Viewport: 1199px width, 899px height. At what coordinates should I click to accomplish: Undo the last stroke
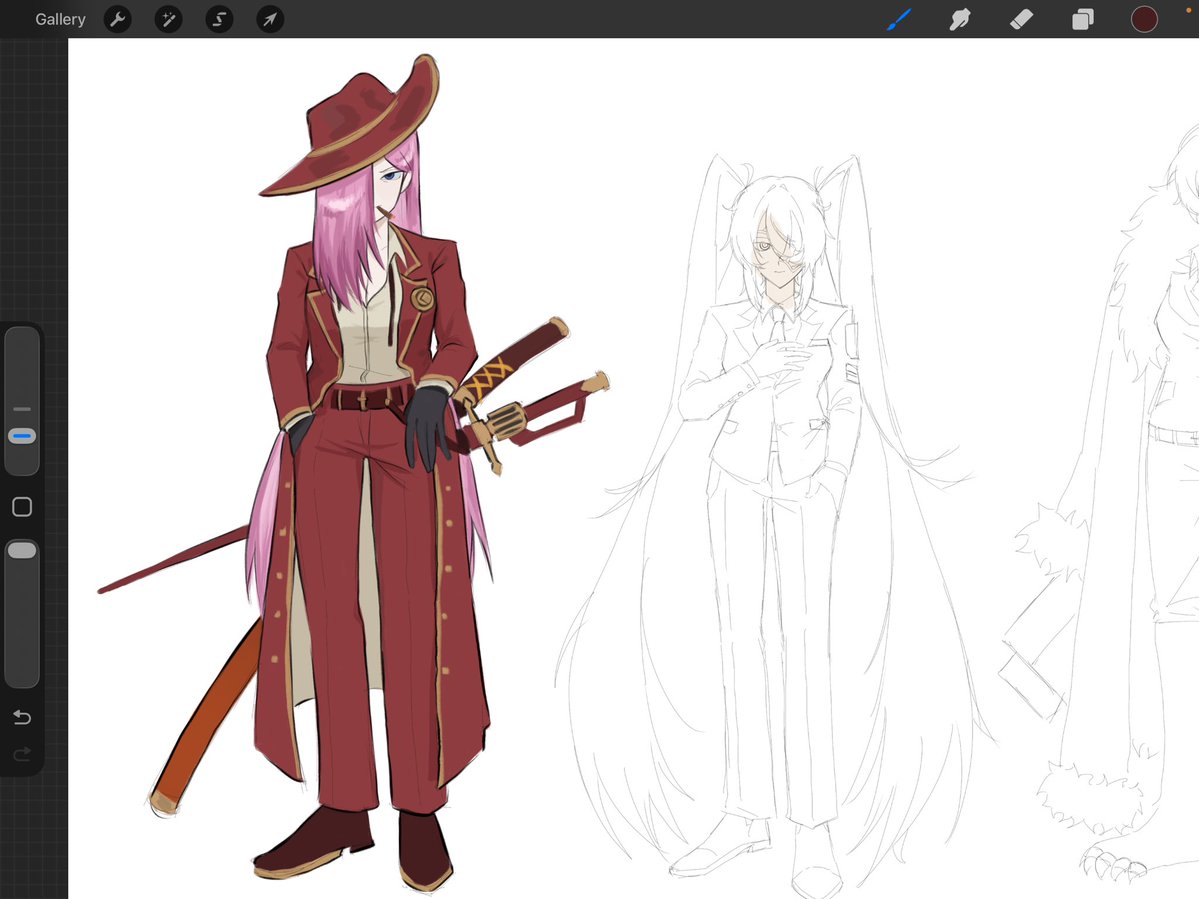tap(22, 717)
